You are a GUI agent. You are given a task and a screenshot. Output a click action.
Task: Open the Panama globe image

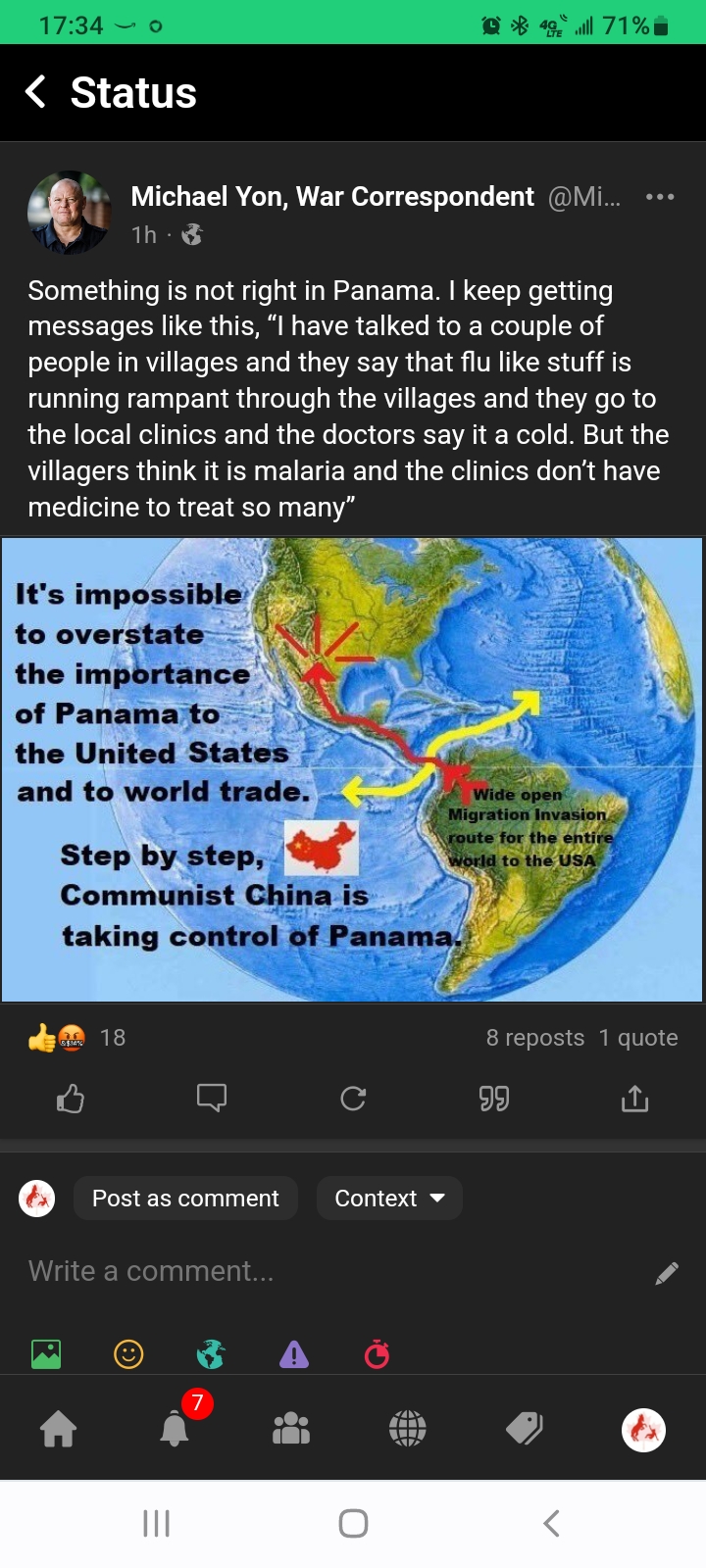[x=352, y=769]
